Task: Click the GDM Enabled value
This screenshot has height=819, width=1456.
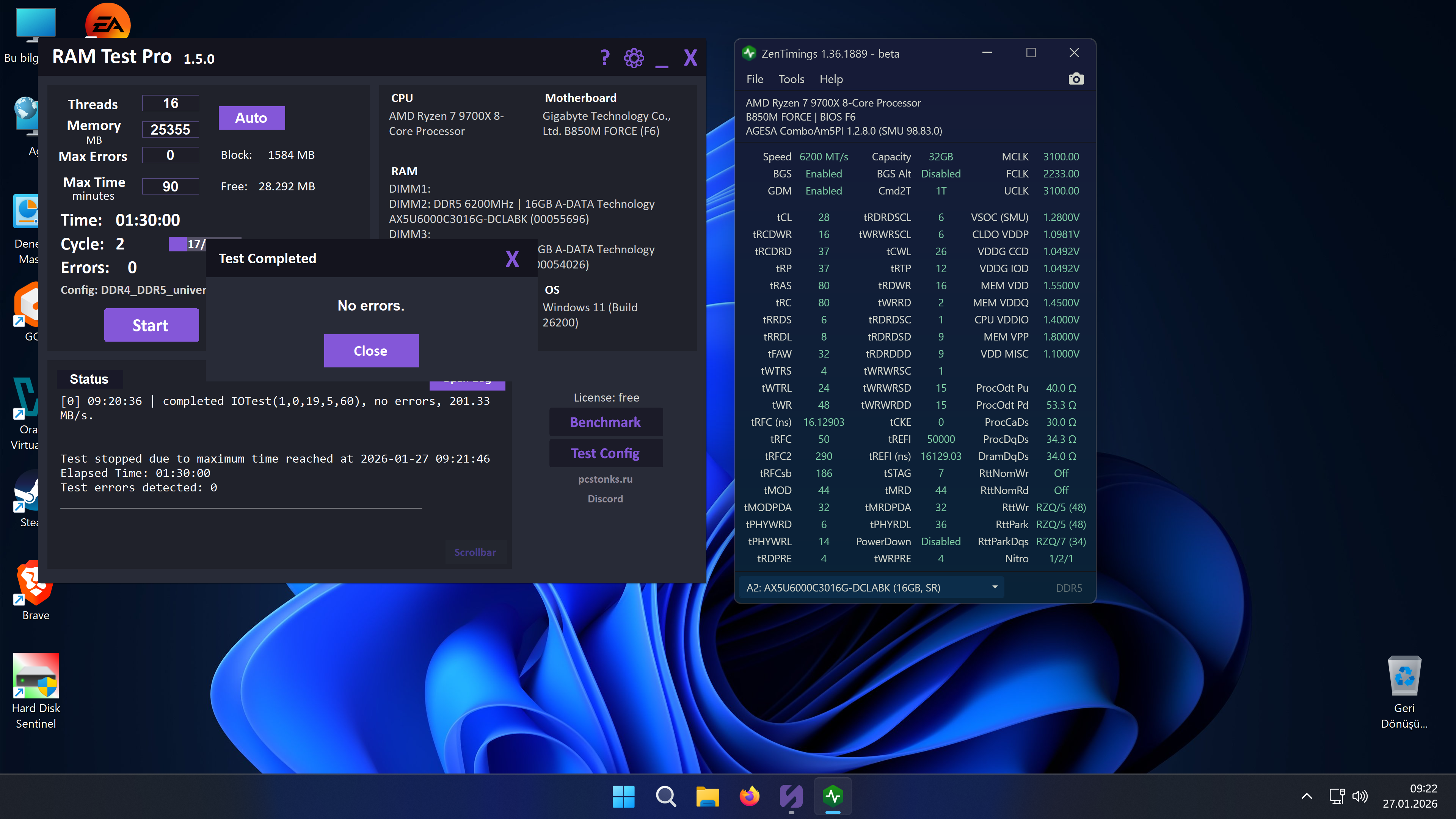Action: 824,190
